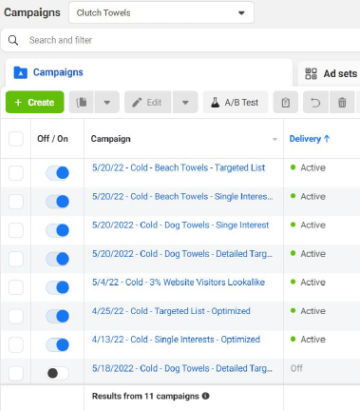Image resolution: width=360 pixels, height=411 pixels.
Task: Open 5/4/22 Cold 3% Website Visitors Lookalike
Action: 178,282
